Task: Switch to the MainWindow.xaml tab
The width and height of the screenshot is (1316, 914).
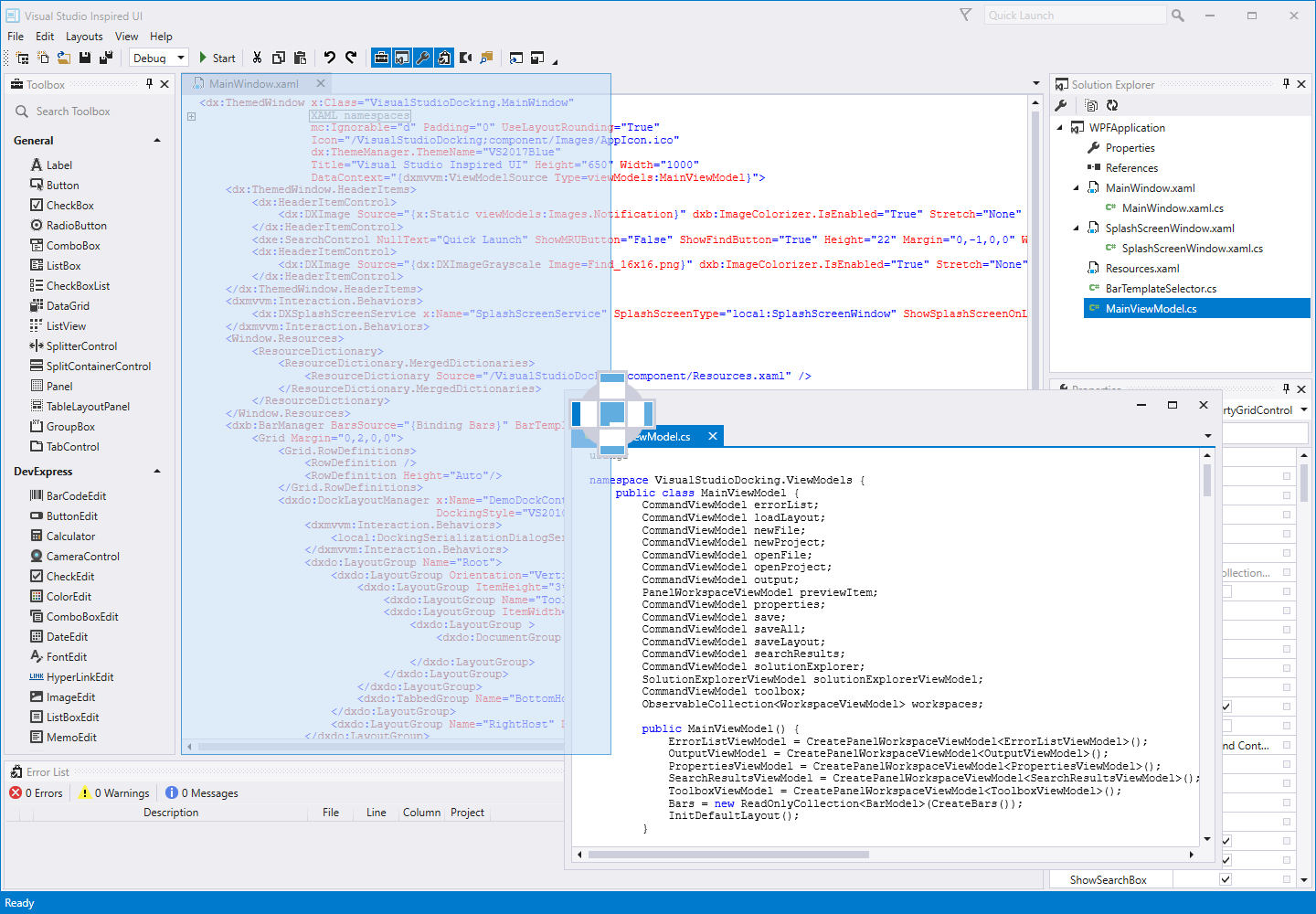Action: [253, 83]
